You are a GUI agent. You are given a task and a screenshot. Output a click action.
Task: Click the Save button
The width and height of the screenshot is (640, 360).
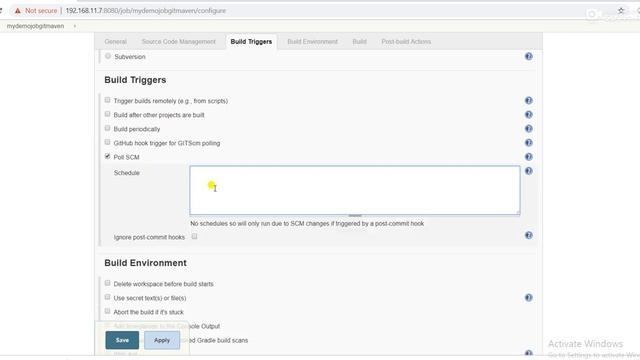(x=122, y=340)
